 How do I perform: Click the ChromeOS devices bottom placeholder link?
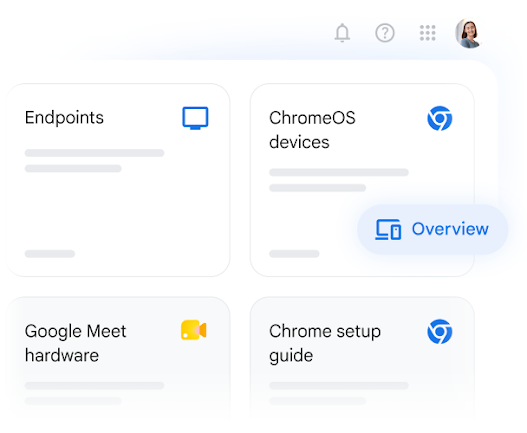[x=294, y=254]
